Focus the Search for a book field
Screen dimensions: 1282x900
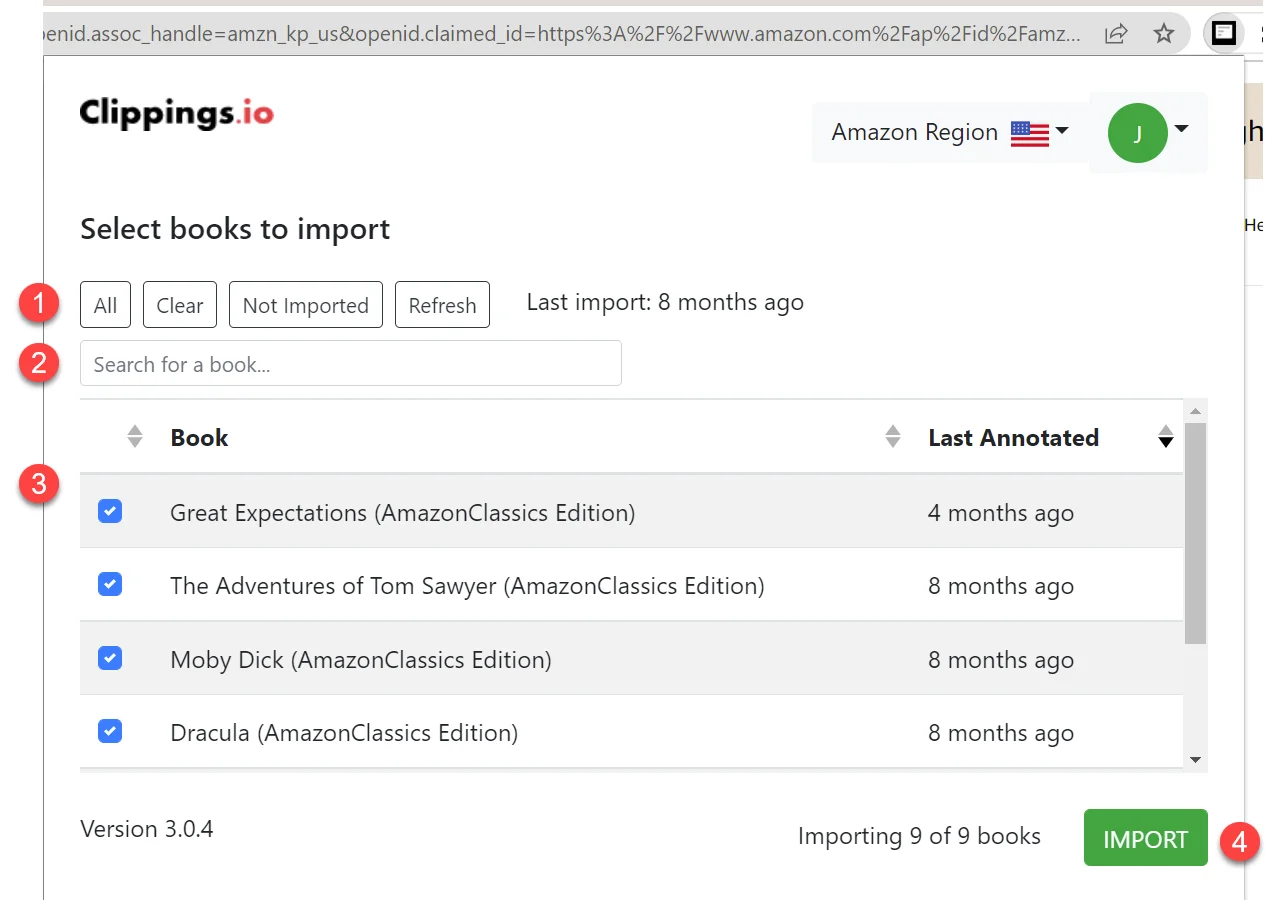point(351,363)
